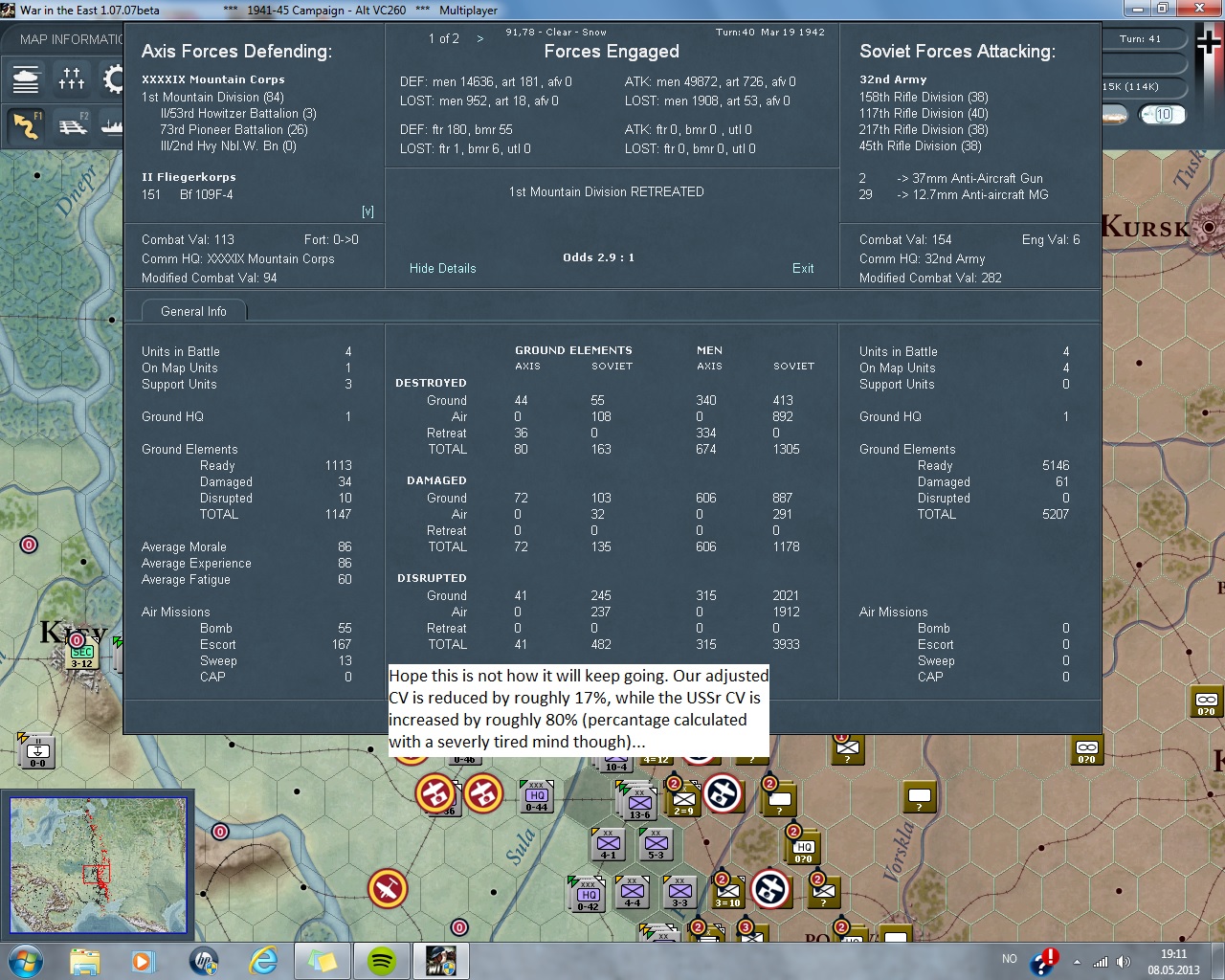Open the HP taskbar icon

(x=204, y=961)
